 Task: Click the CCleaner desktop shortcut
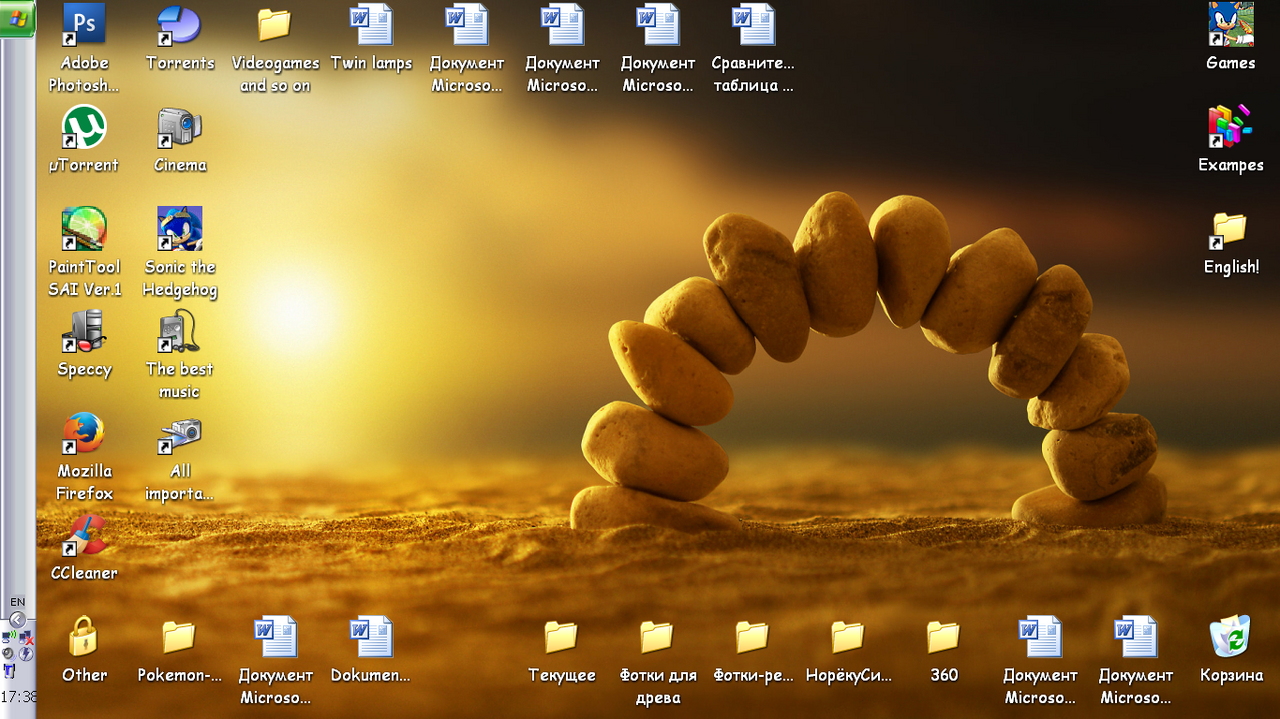click(84, 536)
